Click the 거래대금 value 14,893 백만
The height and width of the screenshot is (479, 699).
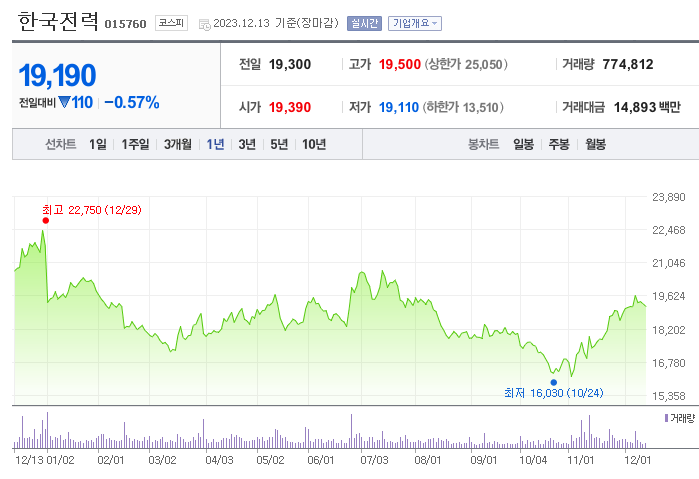(647, 107)
